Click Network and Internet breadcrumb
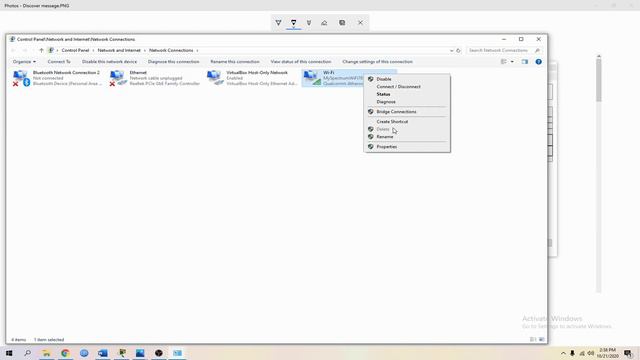The image size is (640, 360). [x=119, y=50]
